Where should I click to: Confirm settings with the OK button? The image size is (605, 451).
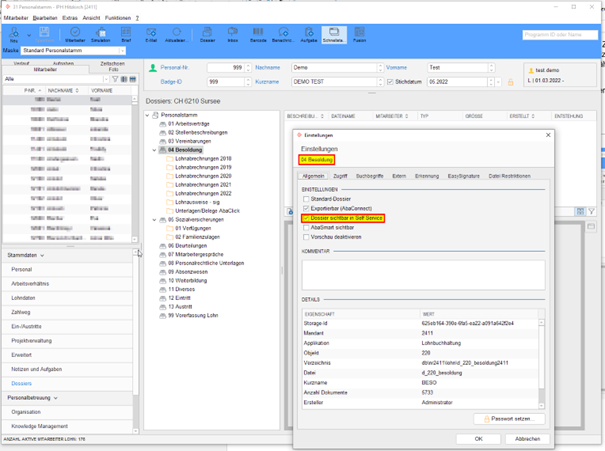tap(479, 438)
